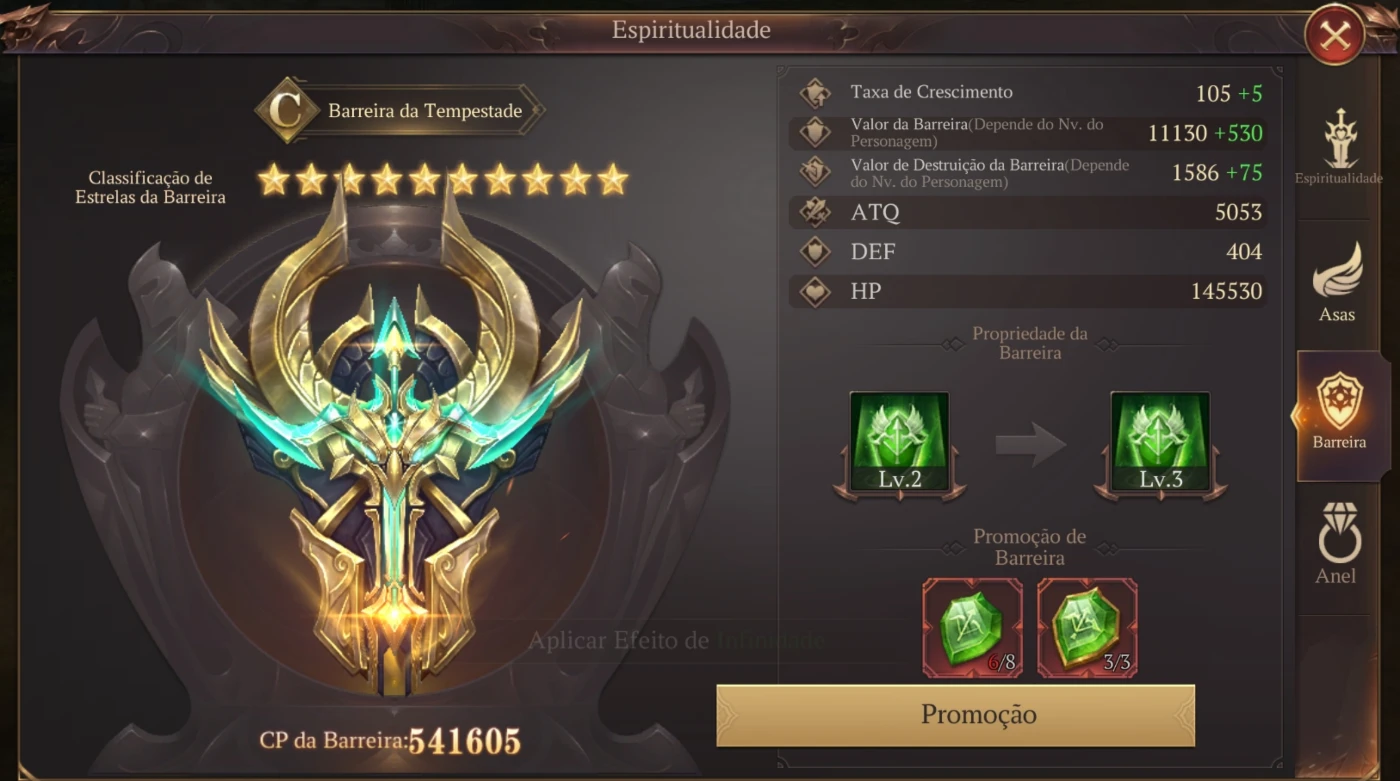Image resolution: width=1400 pixels, height=781 pixels.
Task: Click the DEF shield icon
Action: pos(815,252)
